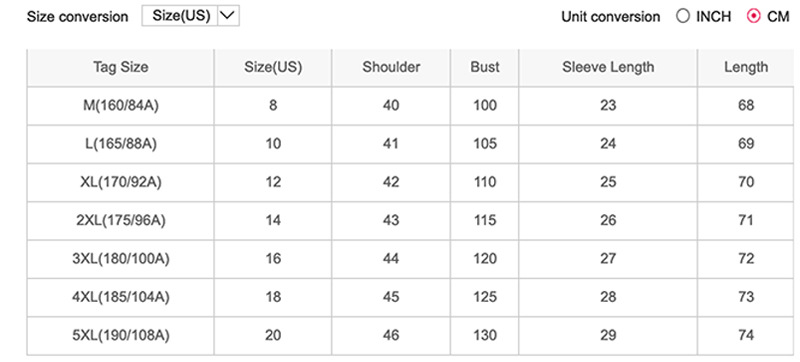Select the 4XL(185/104A) tag size cell
The image size is (800, 362).
coord(120,297)
